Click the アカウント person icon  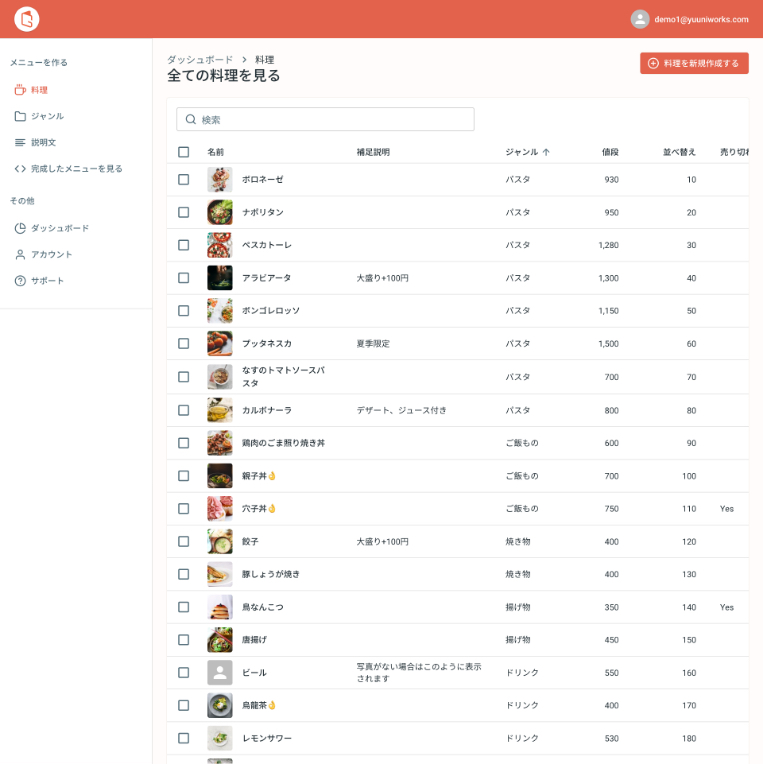click(20, 254)
